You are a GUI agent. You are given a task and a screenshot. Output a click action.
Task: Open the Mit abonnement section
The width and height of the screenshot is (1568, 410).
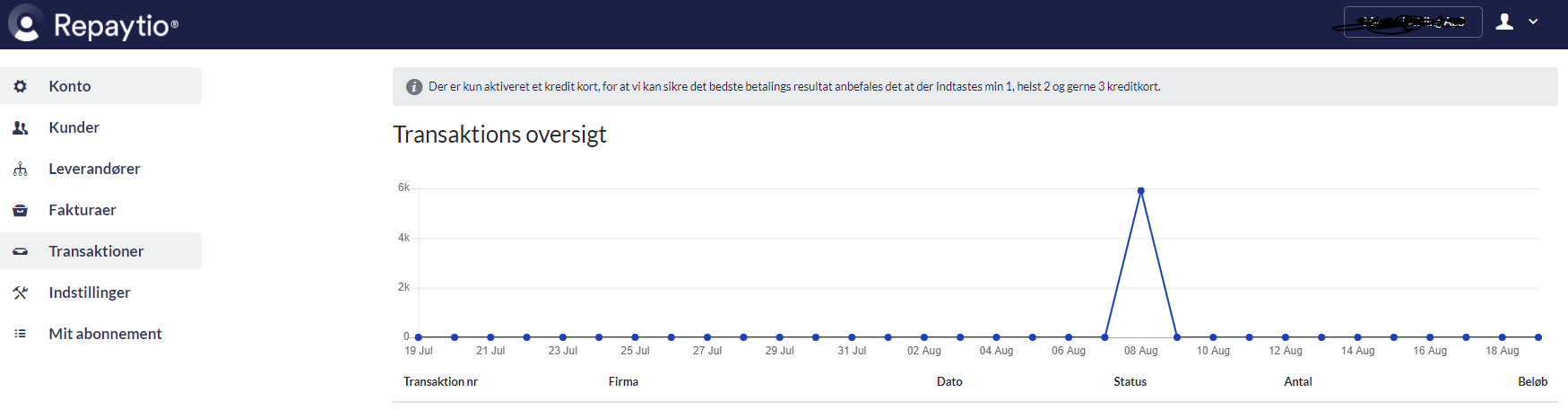(105, 334)
